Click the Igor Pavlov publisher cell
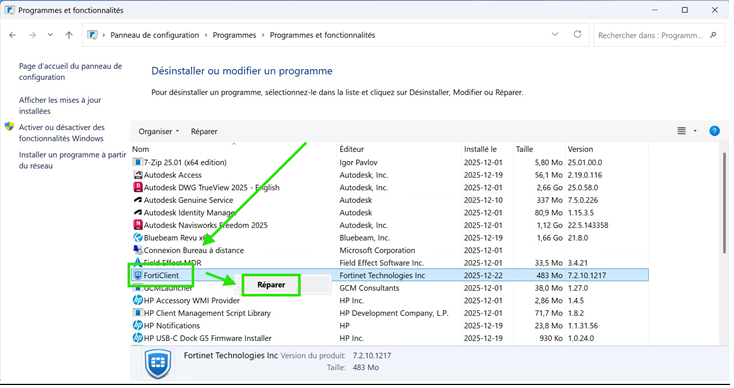The height and width of the screenshot is (388, 734). click(x=359, y=162)
